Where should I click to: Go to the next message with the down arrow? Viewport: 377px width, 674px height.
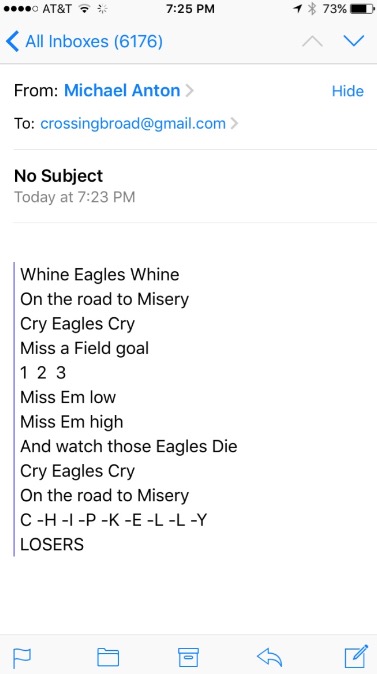(x=354, y=41)
